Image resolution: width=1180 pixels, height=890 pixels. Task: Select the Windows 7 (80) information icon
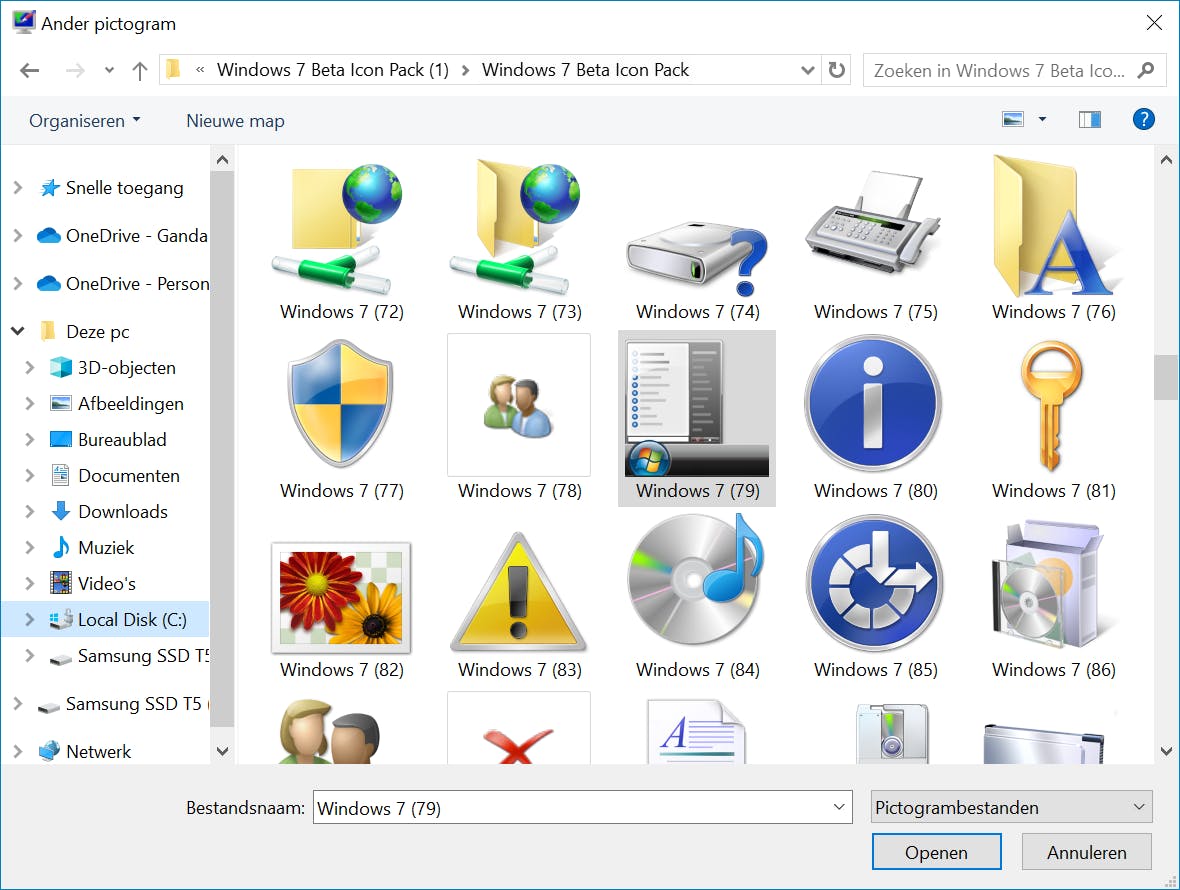(x=873, y=404)
